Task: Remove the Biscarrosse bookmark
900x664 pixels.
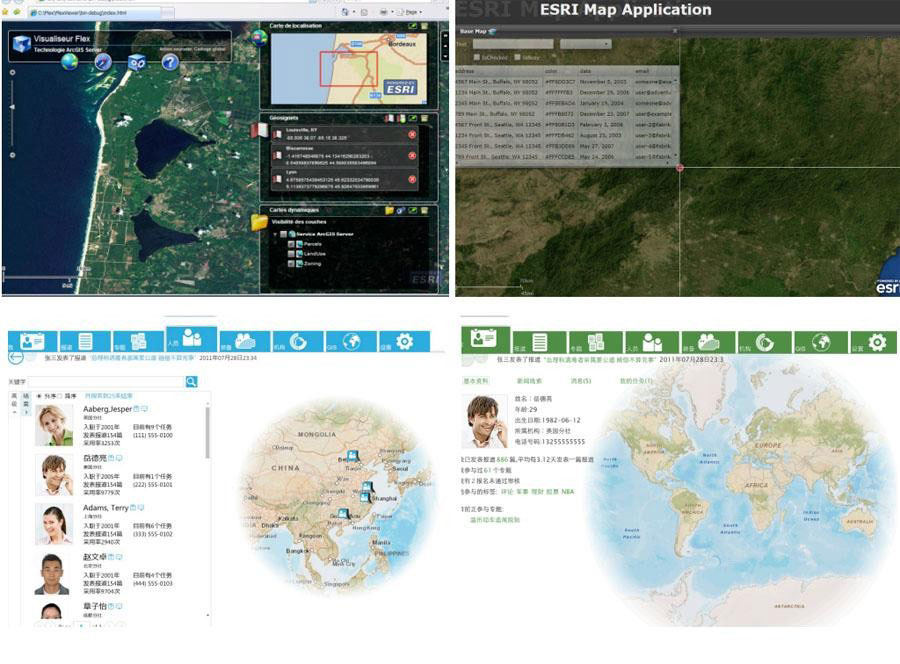Action: 412,156
